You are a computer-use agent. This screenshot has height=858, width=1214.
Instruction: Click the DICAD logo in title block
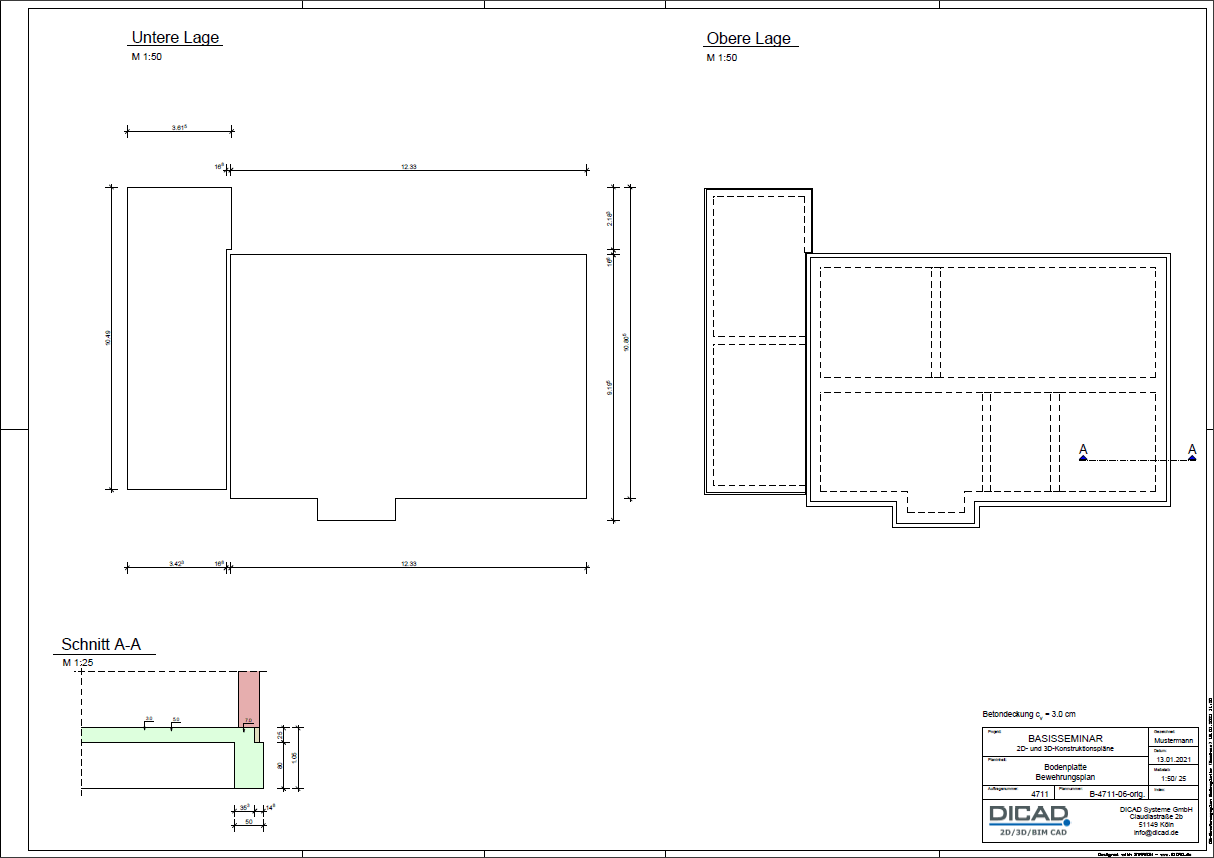click(1028, 821)
